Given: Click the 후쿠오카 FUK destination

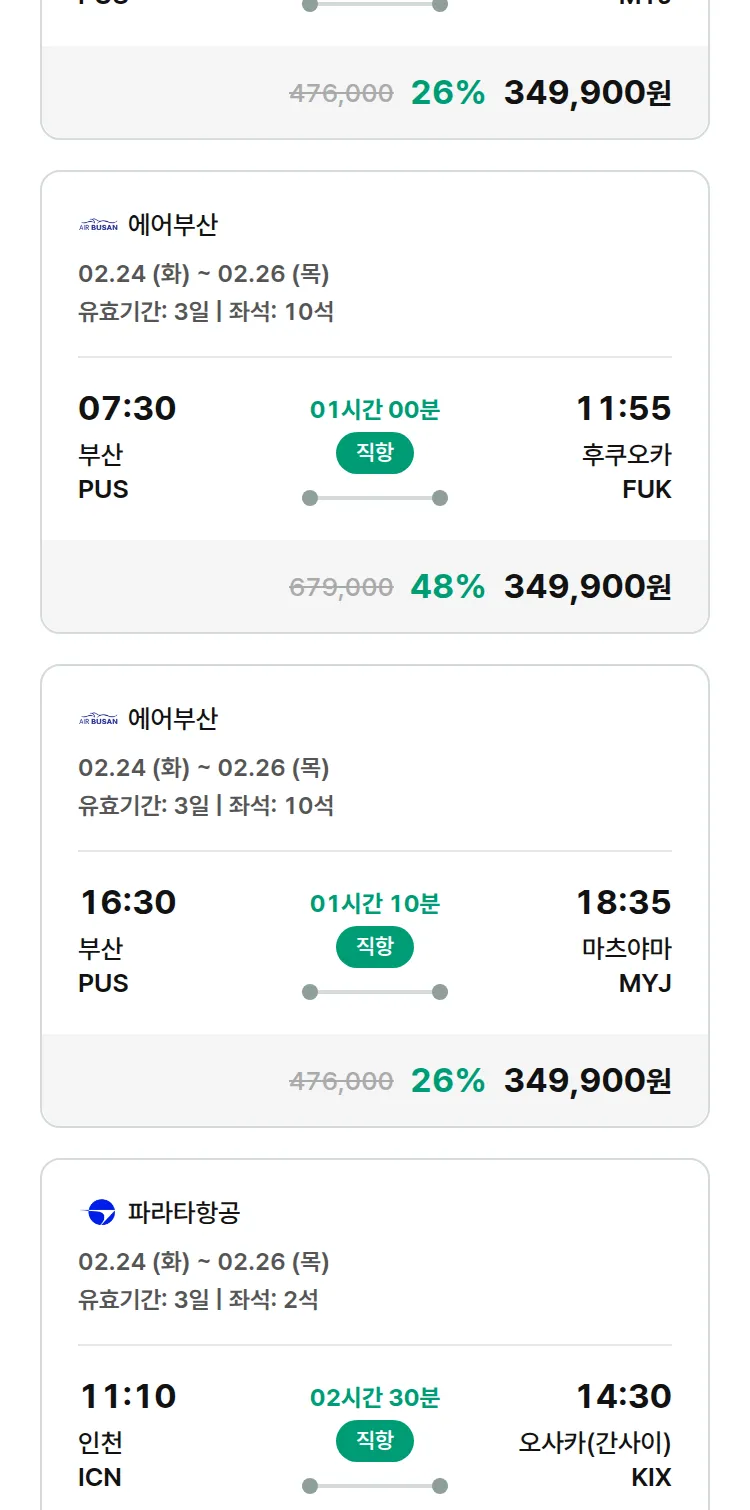Looking at the screenshot, I should pyautogui.click(x=626, y=472).
